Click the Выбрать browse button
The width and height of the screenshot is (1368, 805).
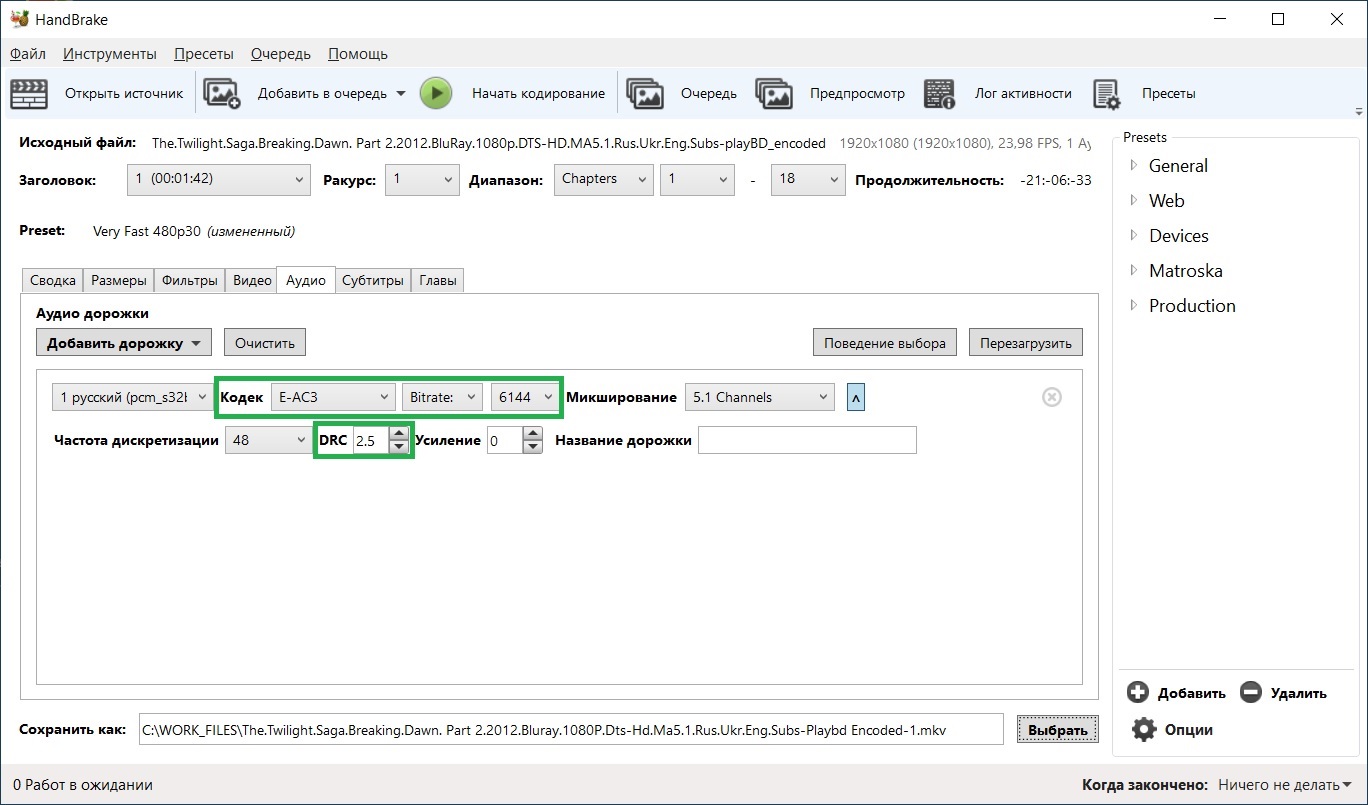[1057, 730]
